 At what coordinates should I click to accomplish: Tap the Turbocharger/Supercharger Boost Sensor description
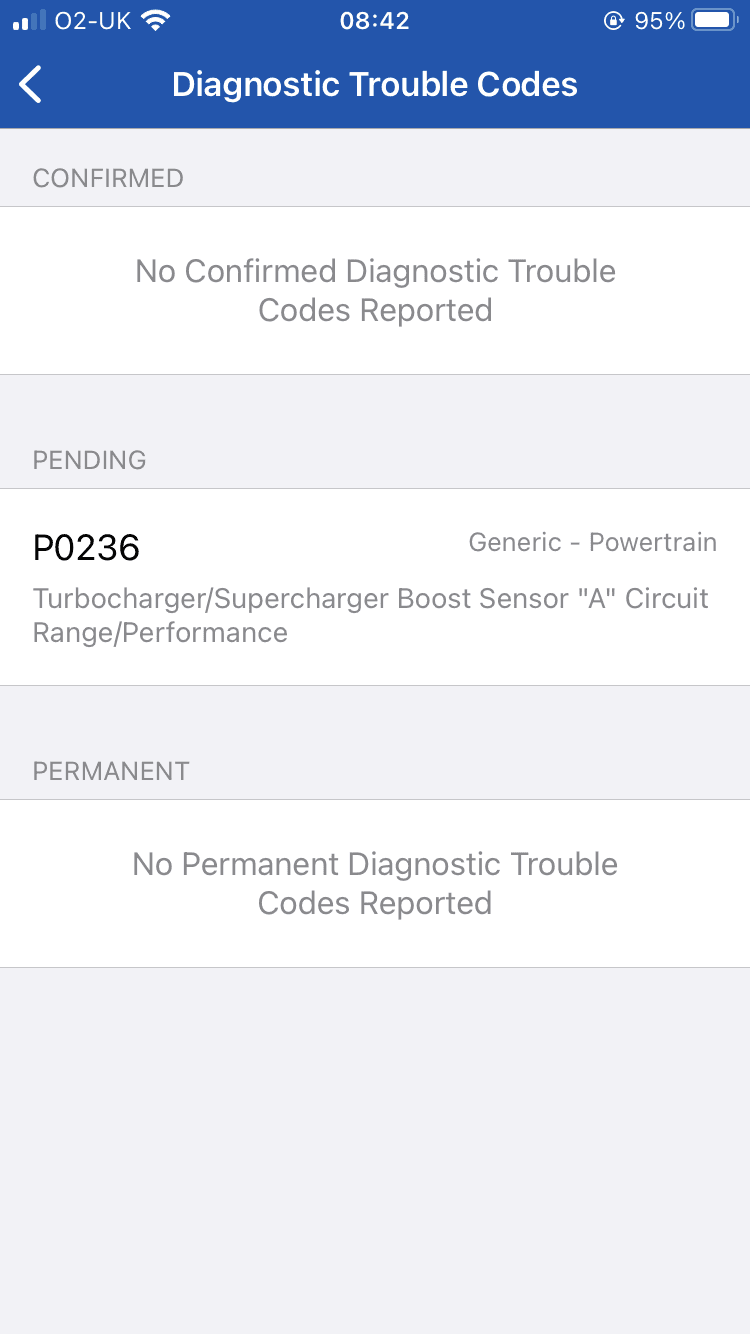(x=370, y=615)
